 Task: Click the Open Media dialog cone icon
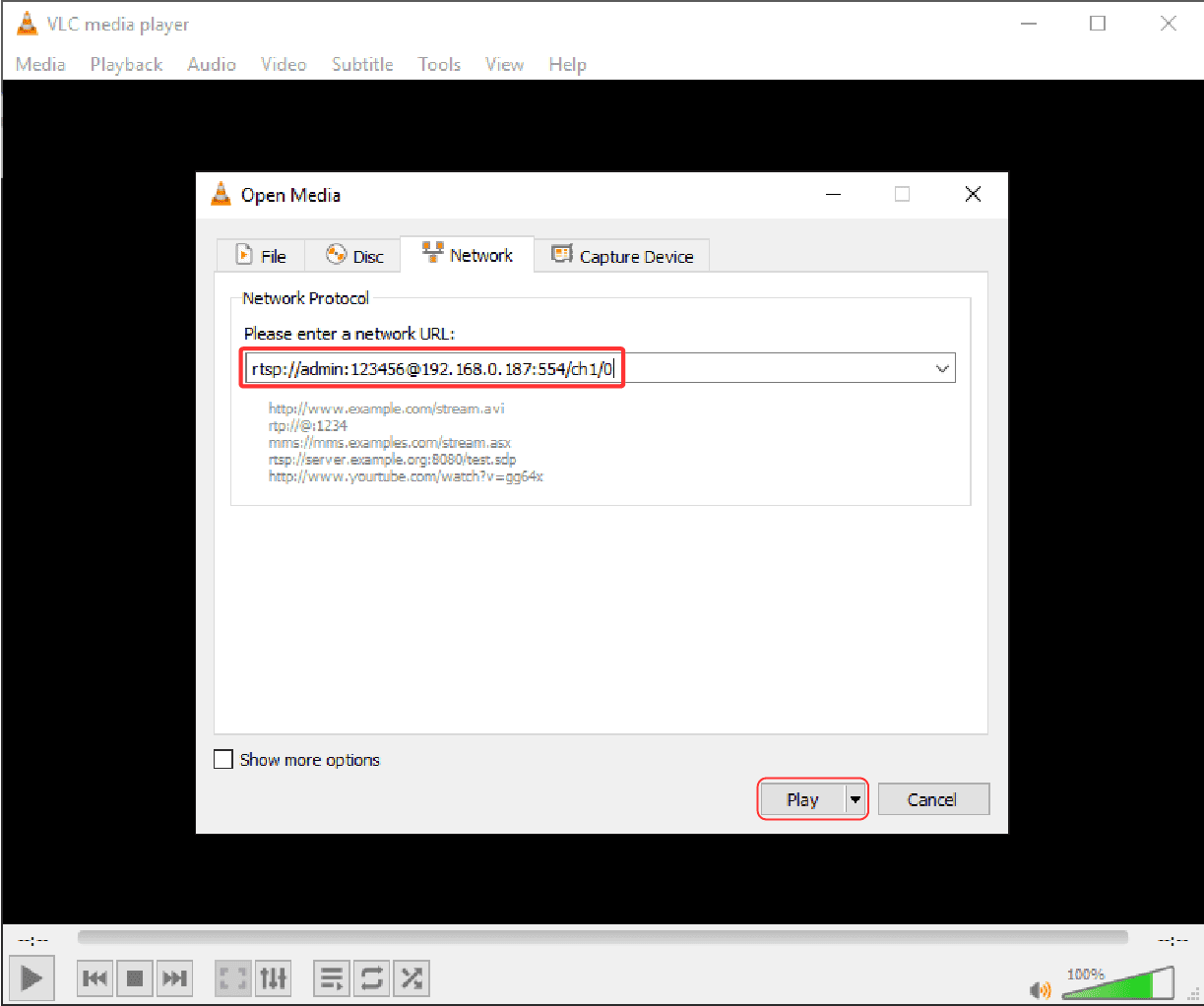coord(222,194)
